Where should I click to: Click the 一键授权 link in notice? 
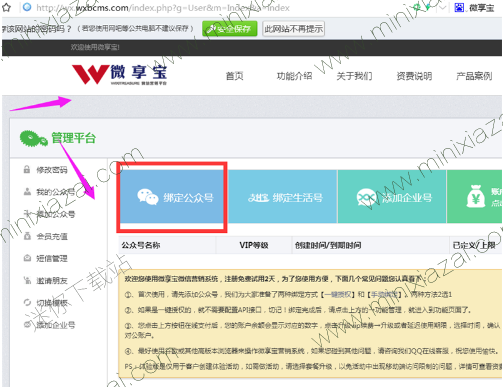tap(338, 294)
